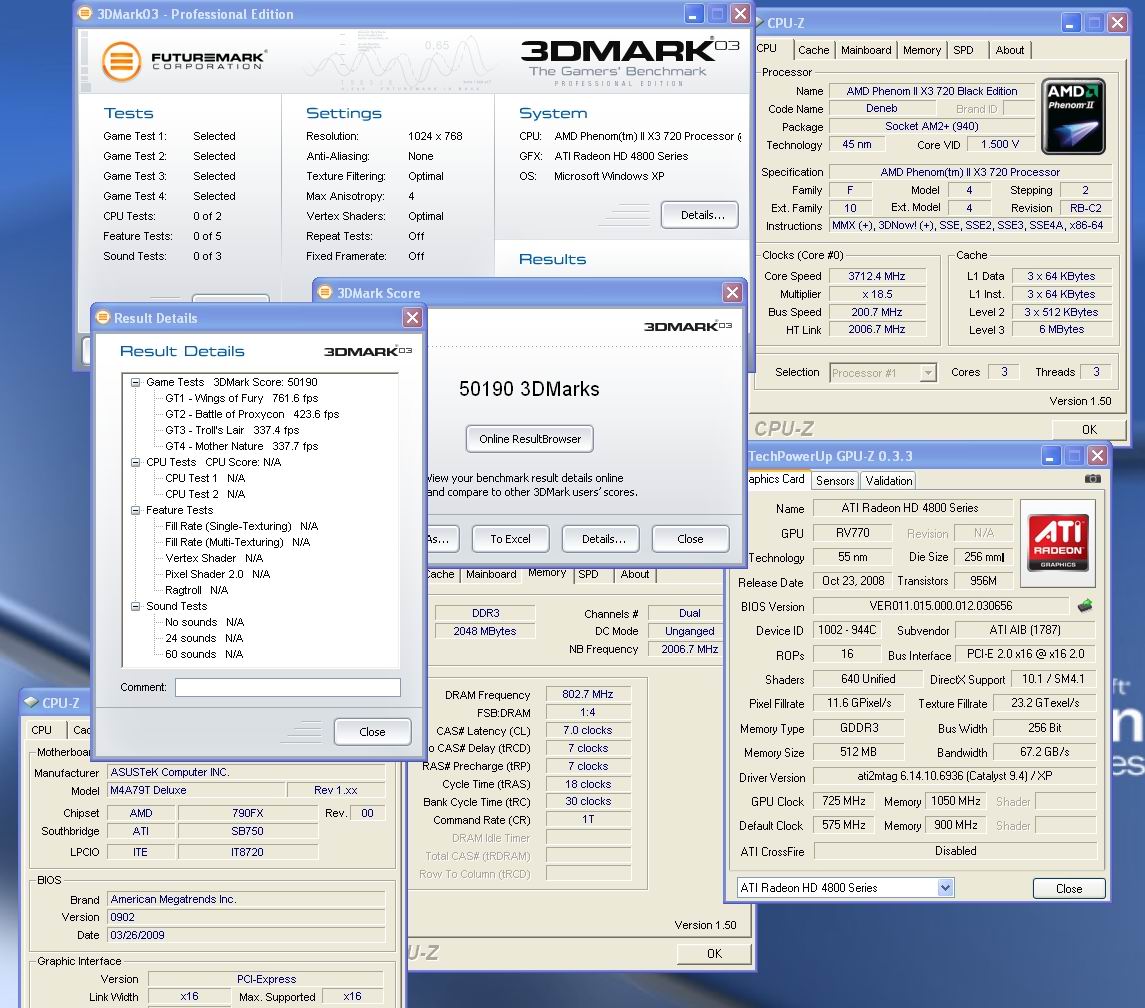
Task: Click OK in the middle CPU-Z window
Action: [714, 953]
